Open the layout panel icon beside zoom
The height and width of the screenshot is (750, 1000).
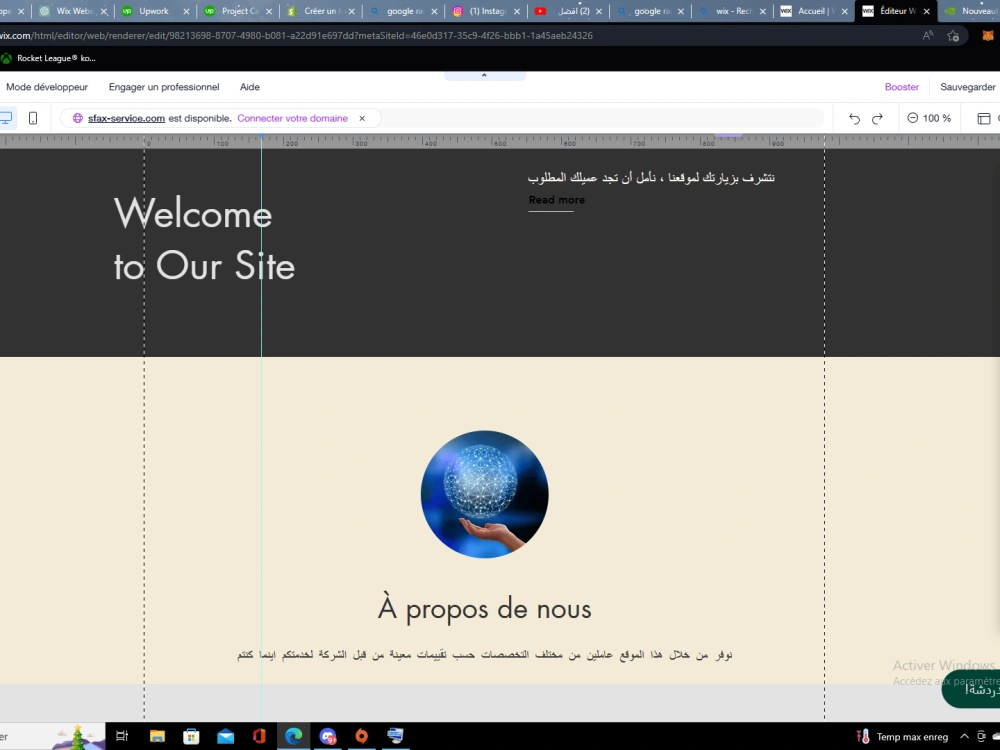[x=984, y=119]
